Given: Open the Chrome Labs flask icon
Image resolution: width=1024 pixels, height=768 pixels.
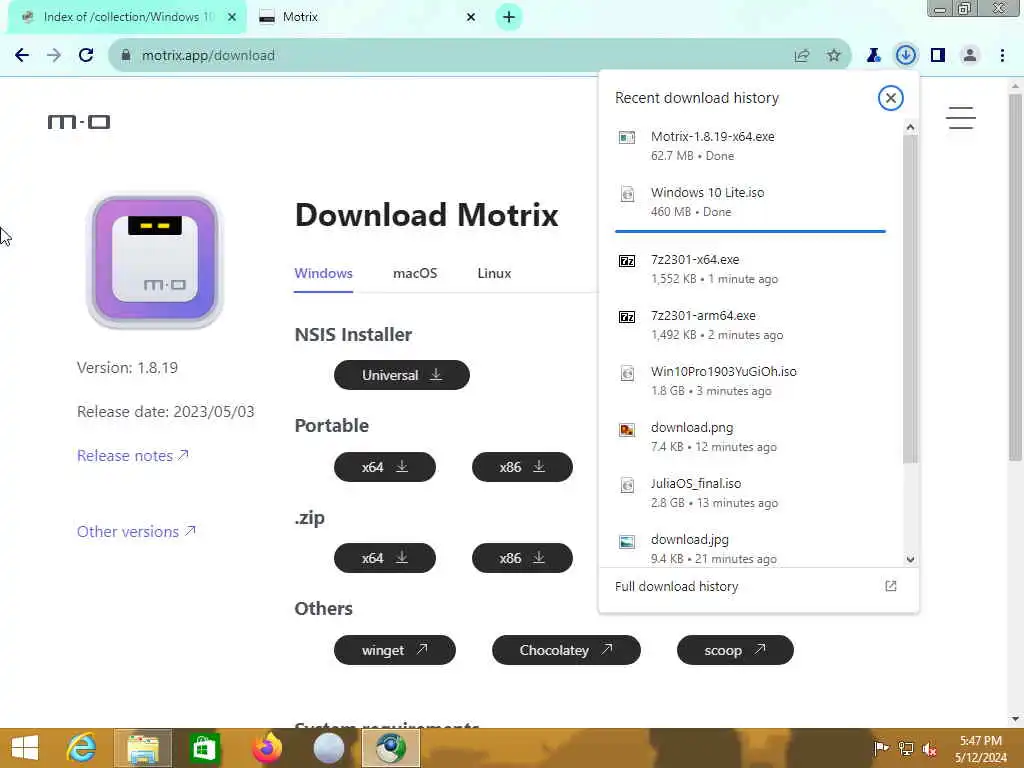Looking at the screenshot, I should point(873,56).
